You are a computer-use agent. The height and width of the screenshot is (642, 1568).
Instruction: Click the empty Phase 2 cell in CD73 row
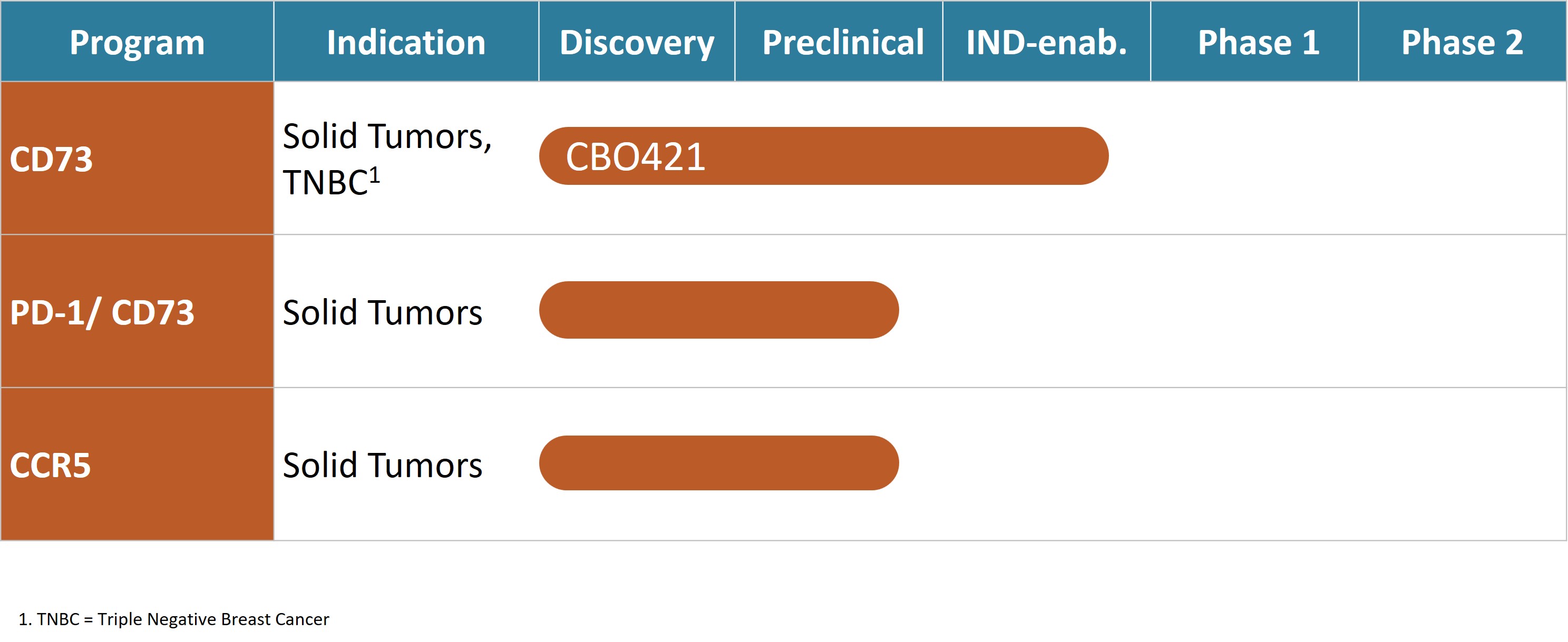[x=1462, y=159]
